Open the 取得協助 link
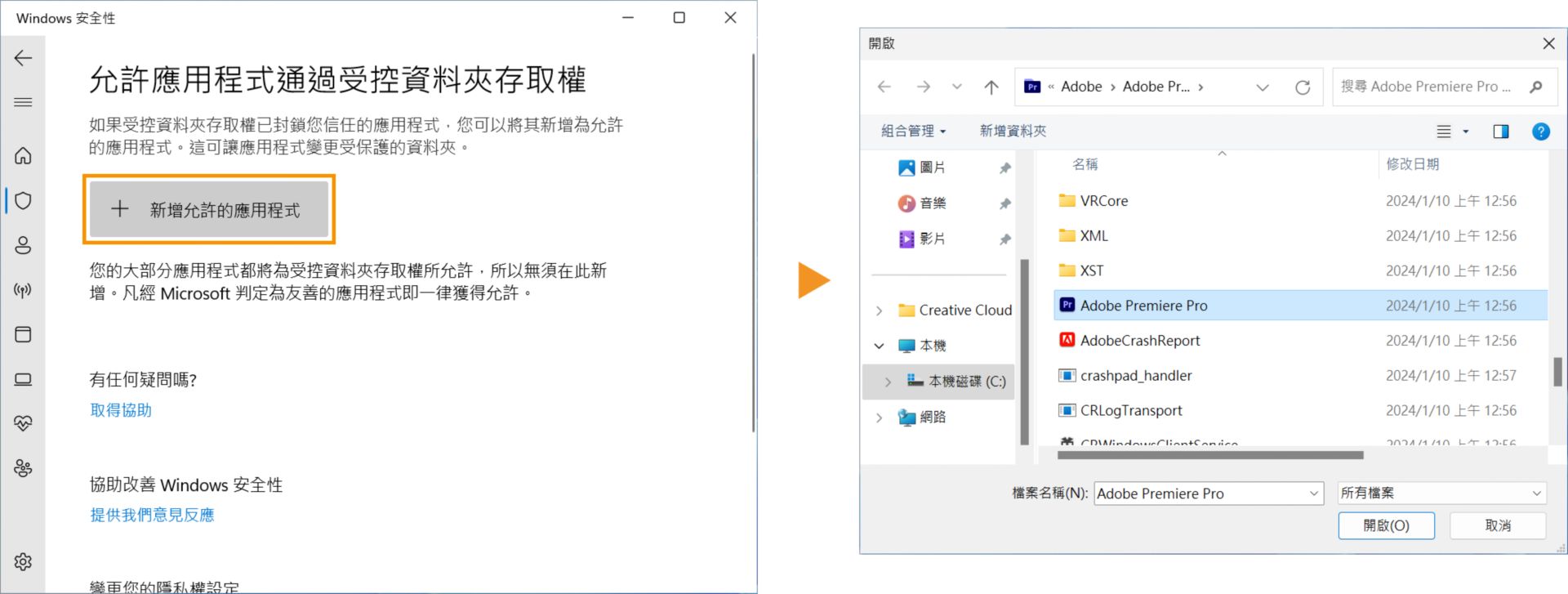This screenshot has height=594, width=1568. pyautogui.click(x=121, y=410)
